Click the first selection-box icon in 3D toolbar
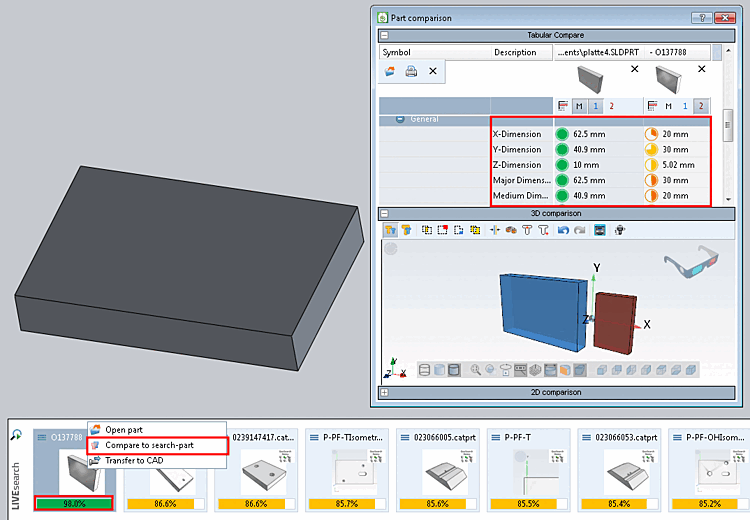 coord(427,230)
